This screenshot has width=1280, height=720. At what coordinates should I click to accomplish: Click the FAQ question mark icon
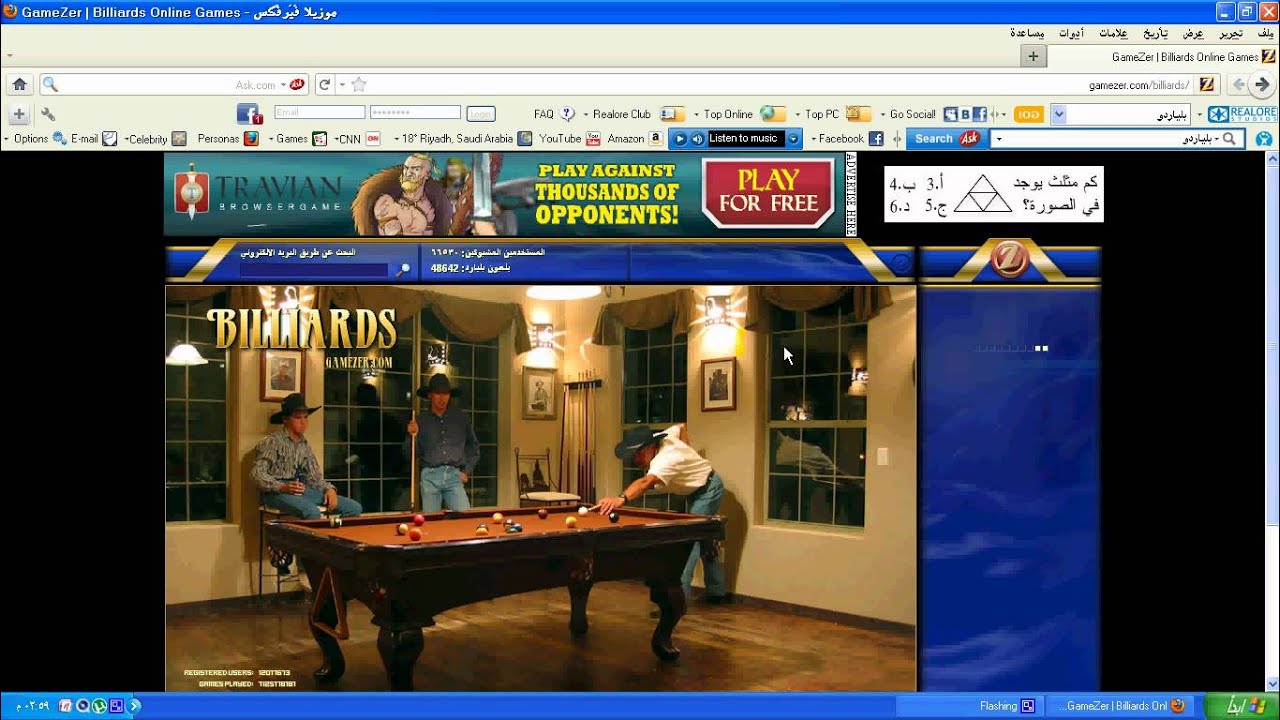pyautogui.click(x=567, y=114)
